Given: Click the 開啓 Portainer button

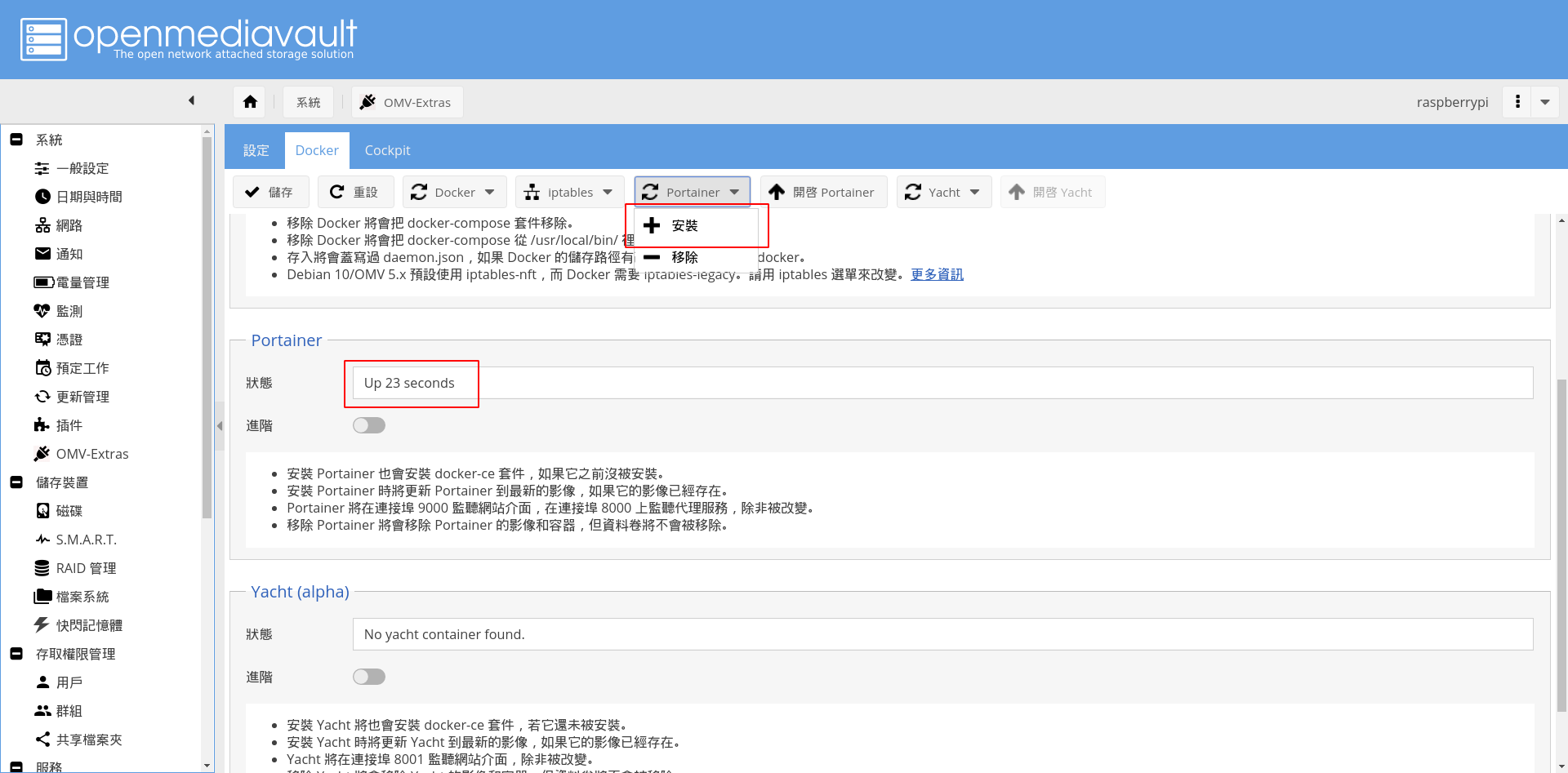Looking at the screenshot, I should point(823,193).
